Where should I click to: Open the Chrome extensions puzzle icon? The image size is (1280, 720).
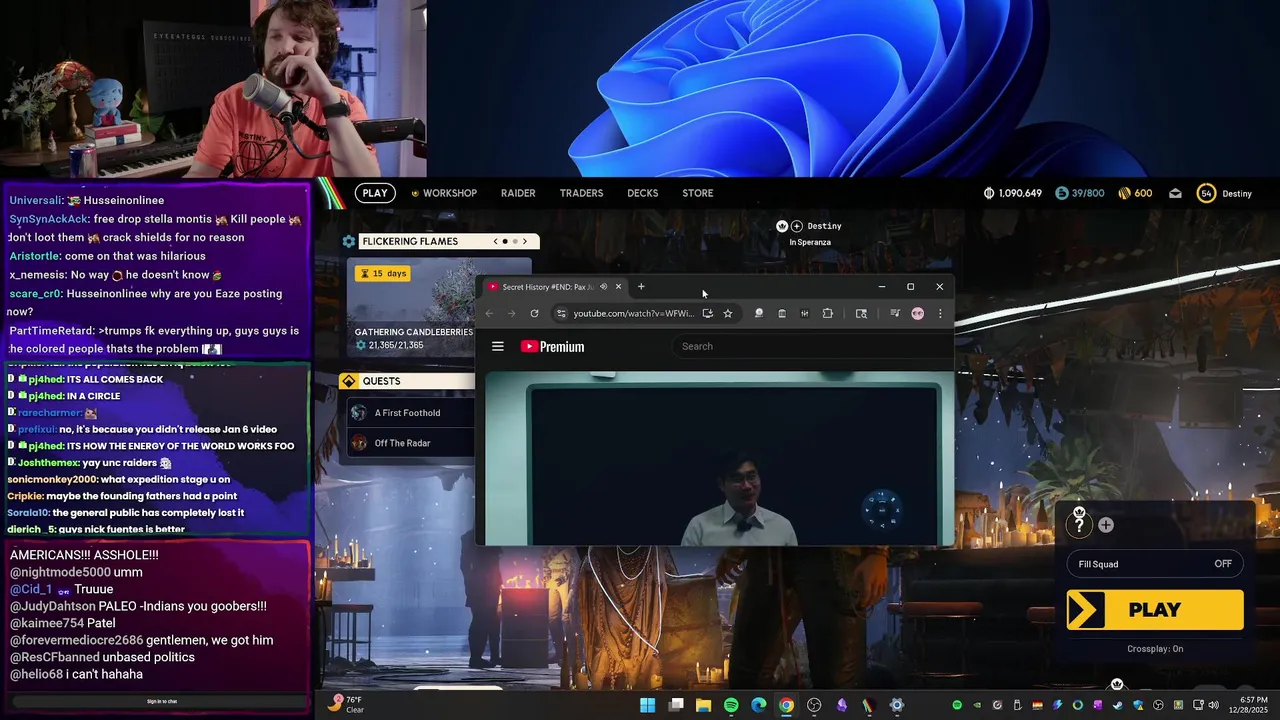827,313
